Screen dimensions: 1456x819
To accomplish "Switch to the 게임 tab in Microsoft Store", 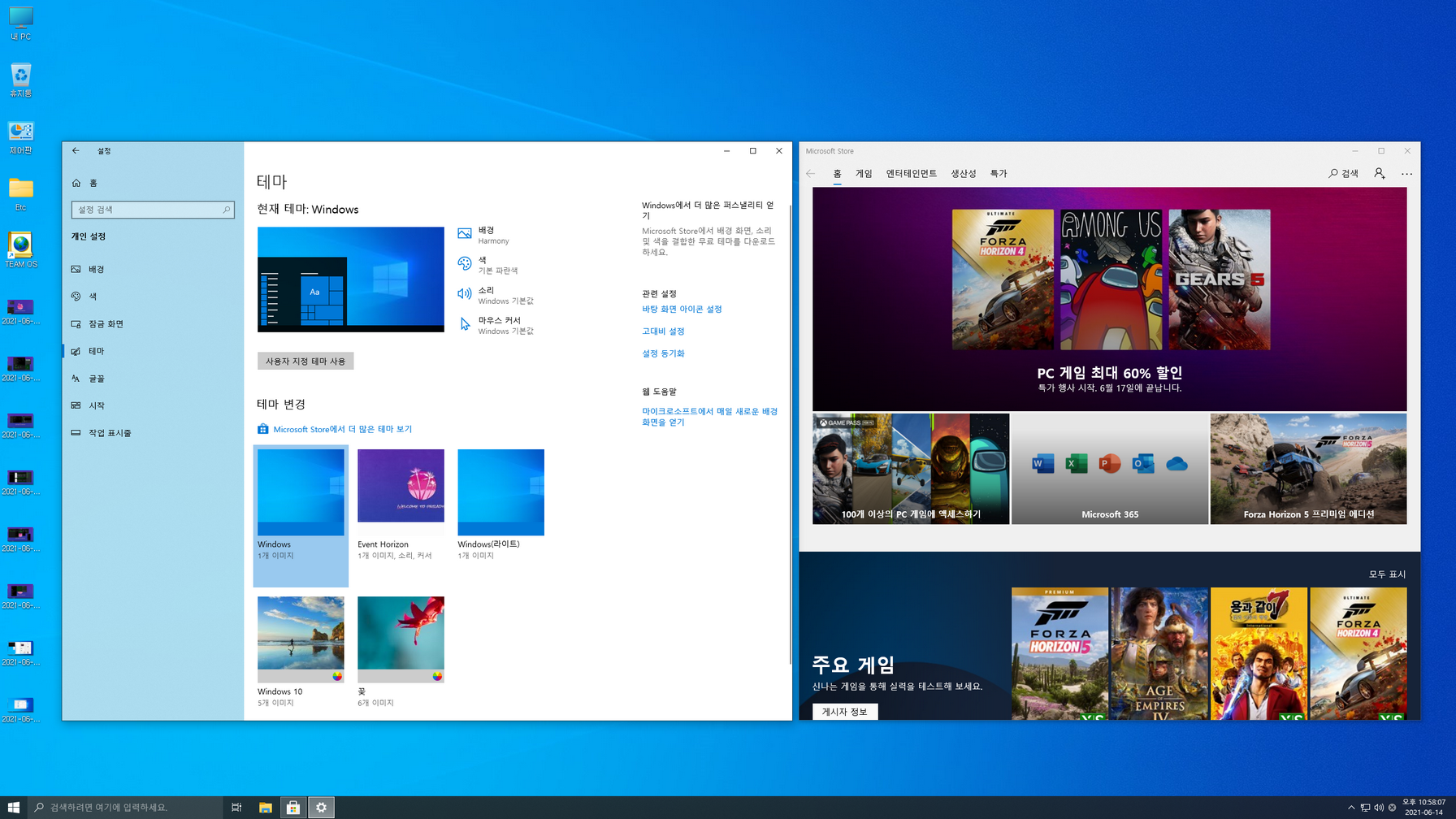I will [x=864, y=173].
